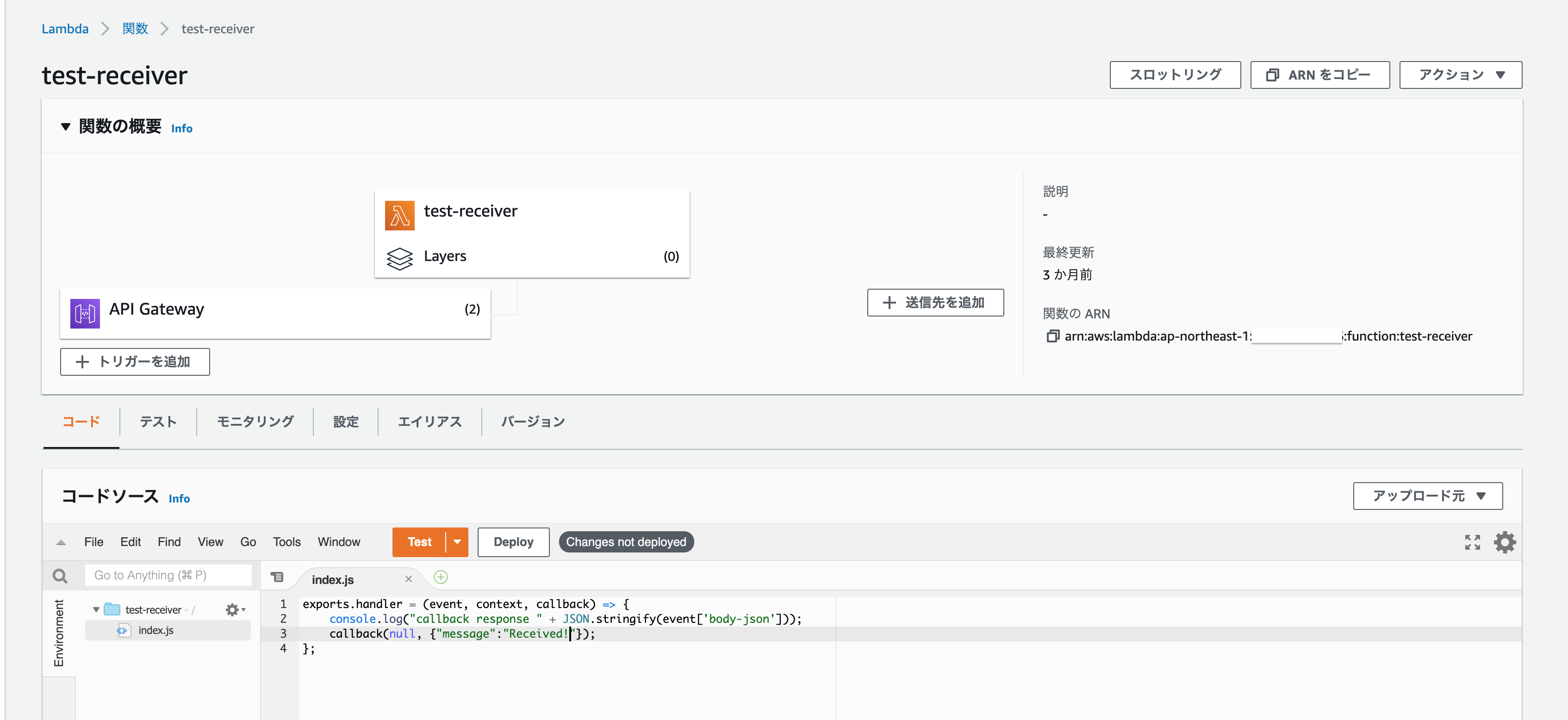
Task: Collapse the 関数の概要 section
Action: pos(66,127)
